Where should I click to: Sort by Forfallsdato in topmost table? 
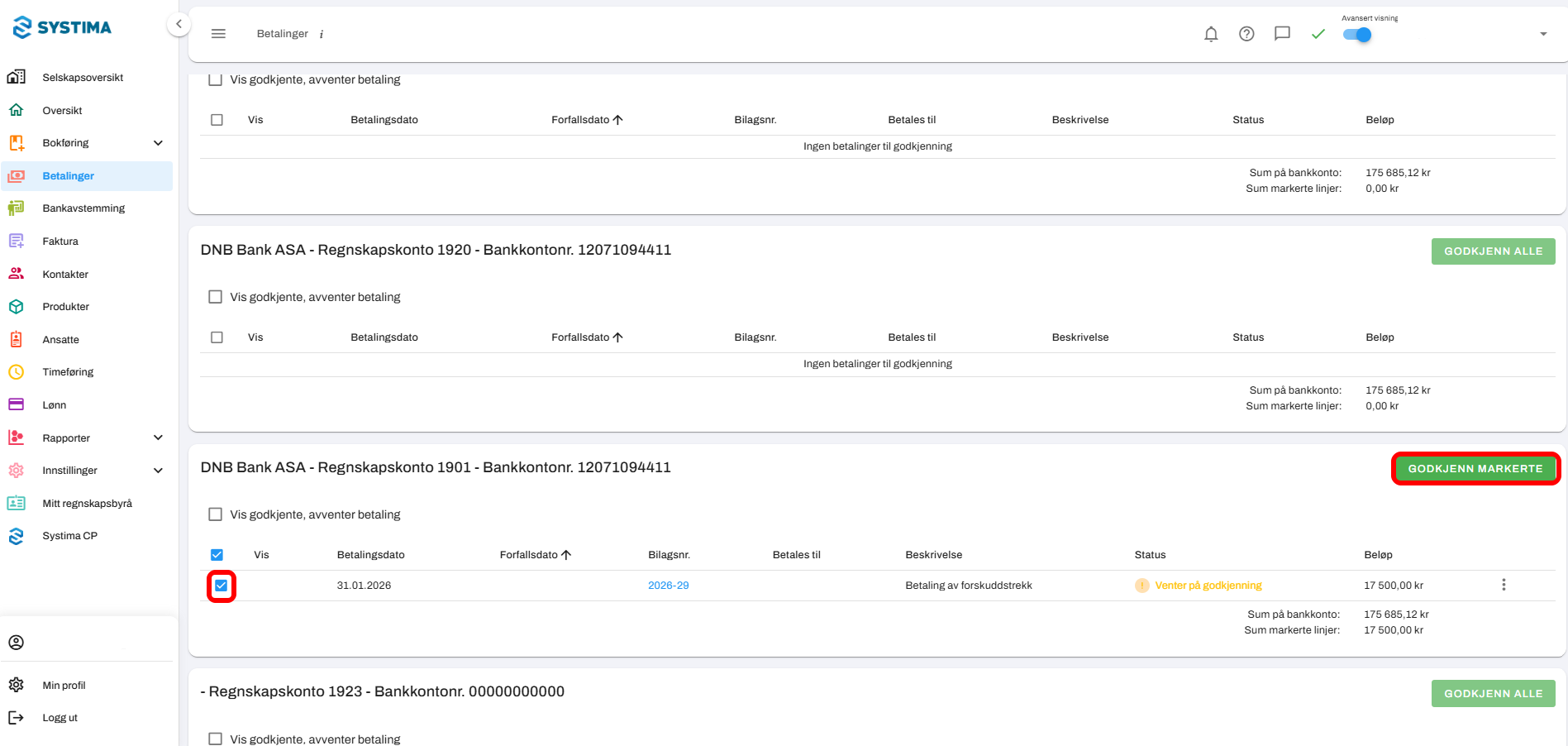[x=587, y=120]
